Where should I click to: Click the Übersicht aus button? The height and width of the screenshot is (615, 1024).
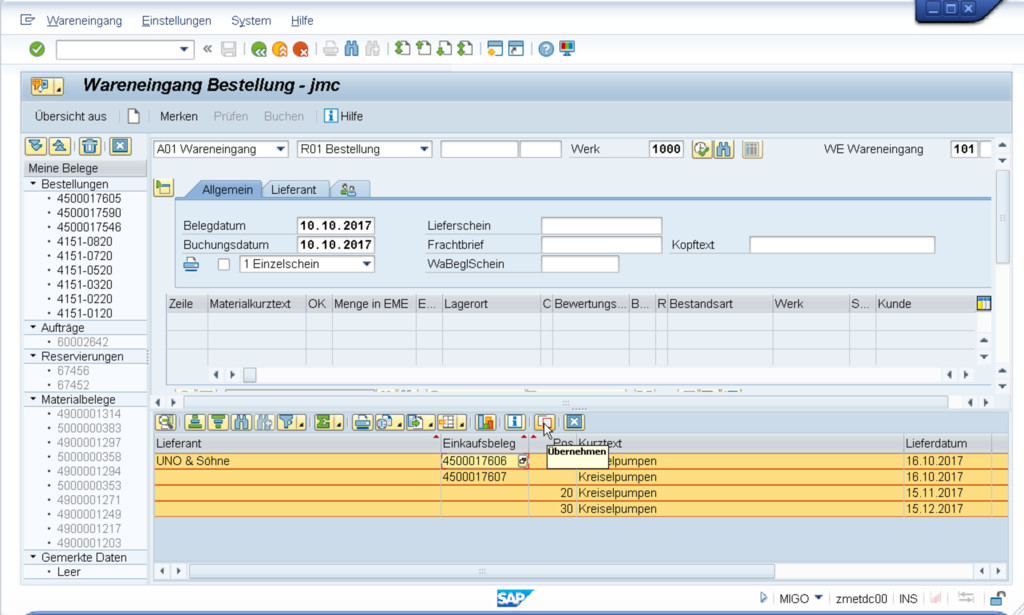[x=70, y=116]
